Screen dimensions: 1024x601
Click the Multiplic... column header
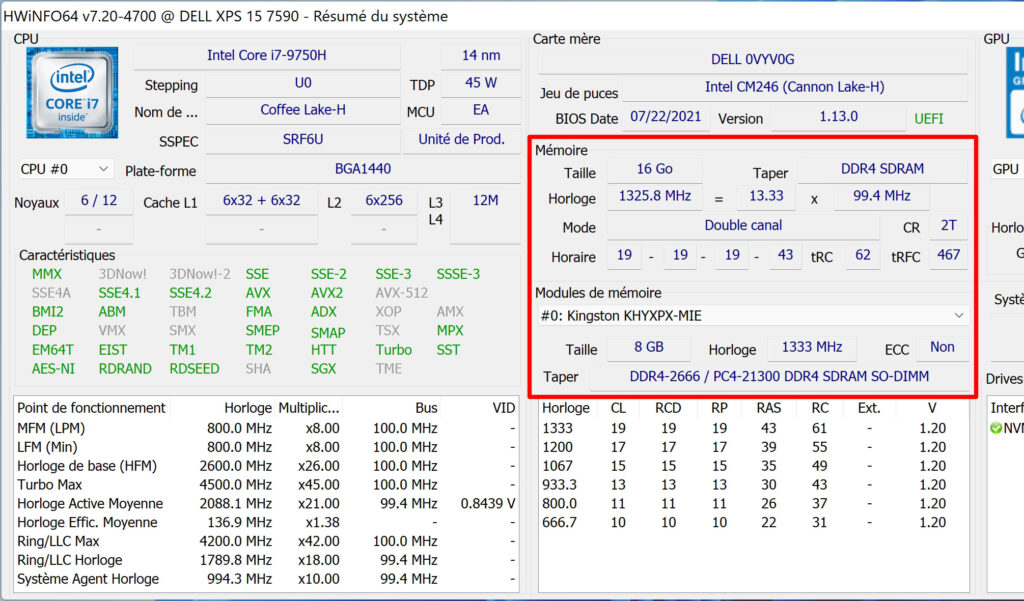point(309,408)
